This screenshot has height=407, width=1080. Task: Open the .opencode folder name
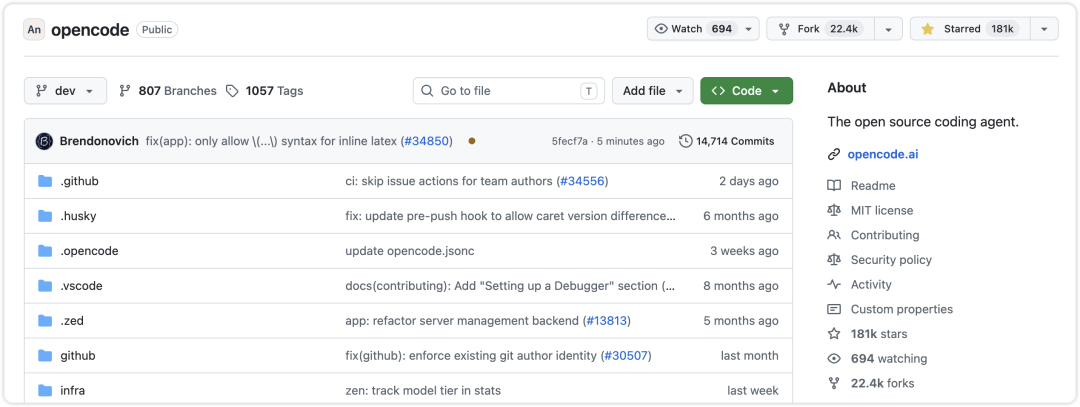[90, 251]
